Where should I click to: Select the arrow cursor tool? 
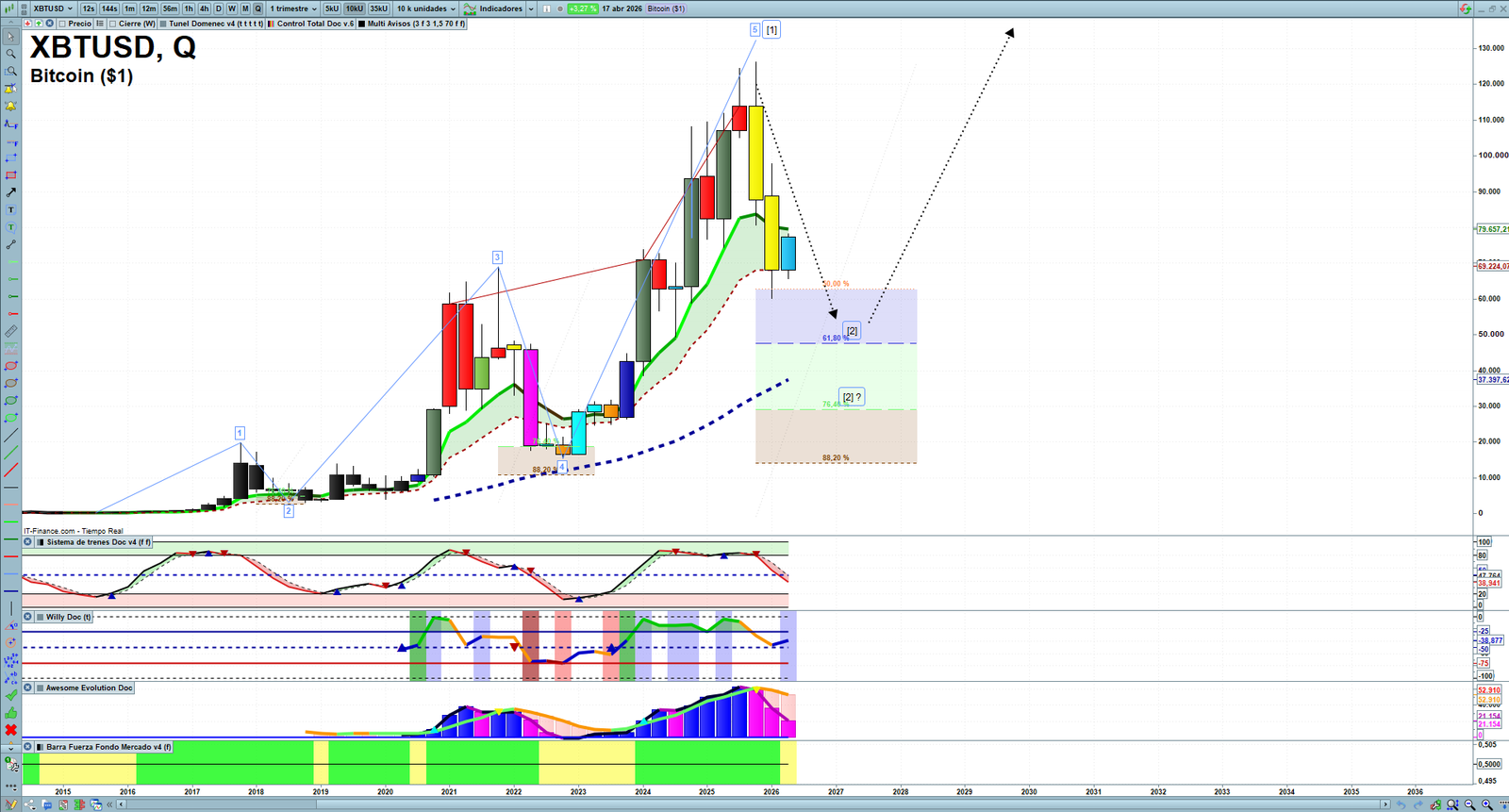11,37
